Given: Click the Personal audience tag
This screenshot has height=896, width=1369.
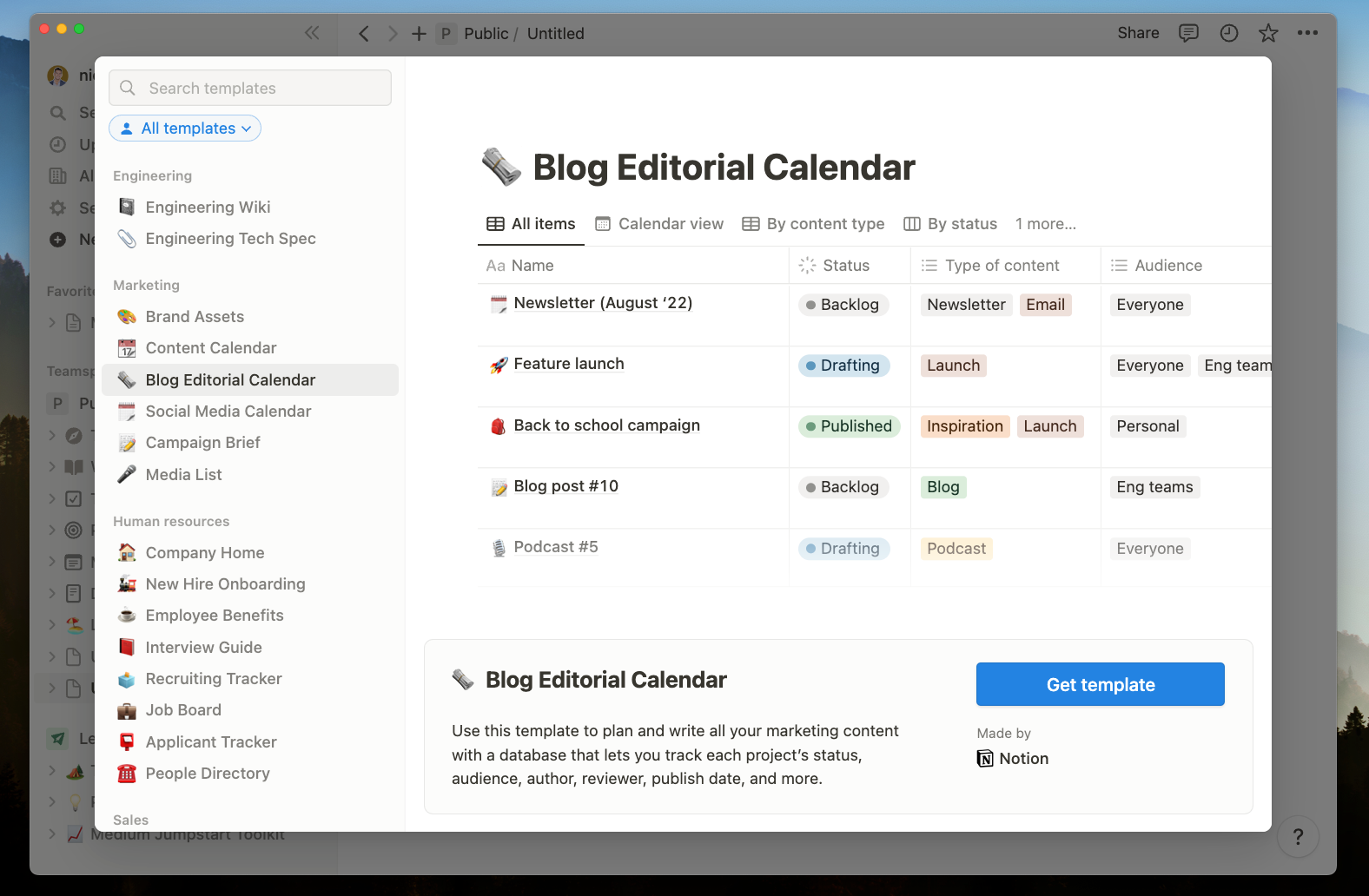Looking at the screenshot, I should (1147, 426).
